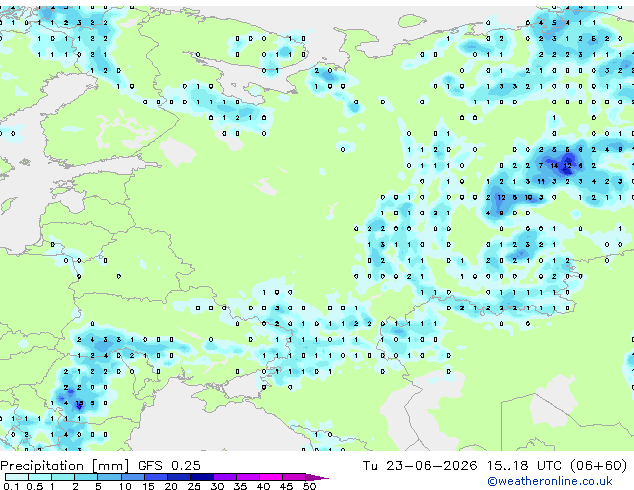Click the '0.5' legend scale label
Image resolution: width=634 pixels, height=490 pixels.
(x=35, y=486)
